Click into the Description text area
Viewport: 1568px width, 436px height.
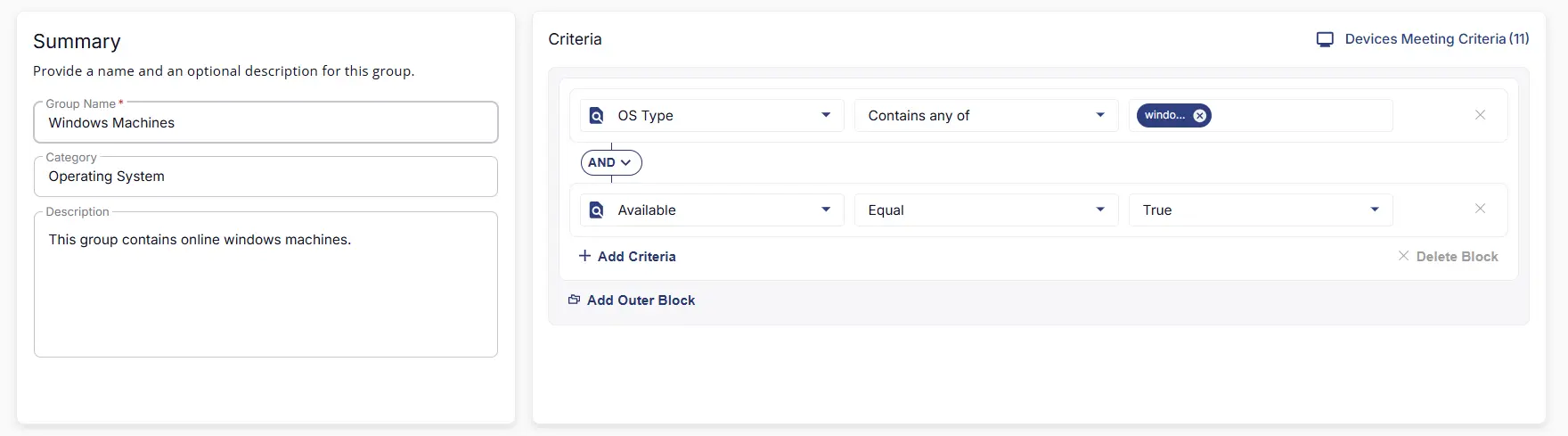point(265,285)
